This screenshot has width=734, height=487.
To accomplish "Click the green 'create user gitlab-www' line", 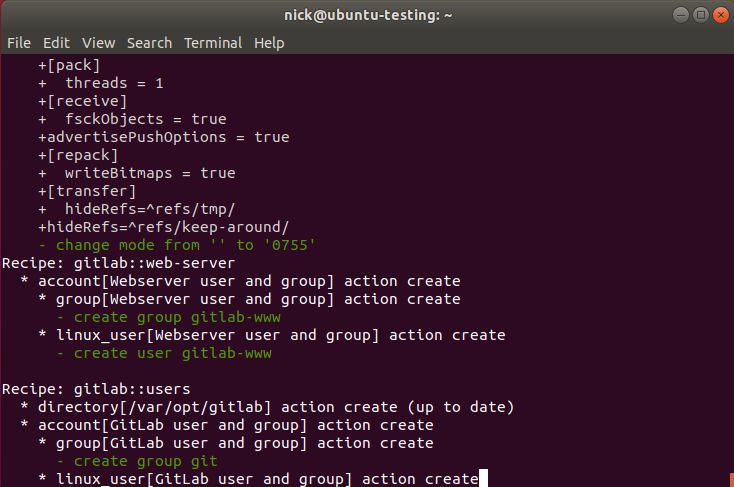I will click(x=164, y=353).
